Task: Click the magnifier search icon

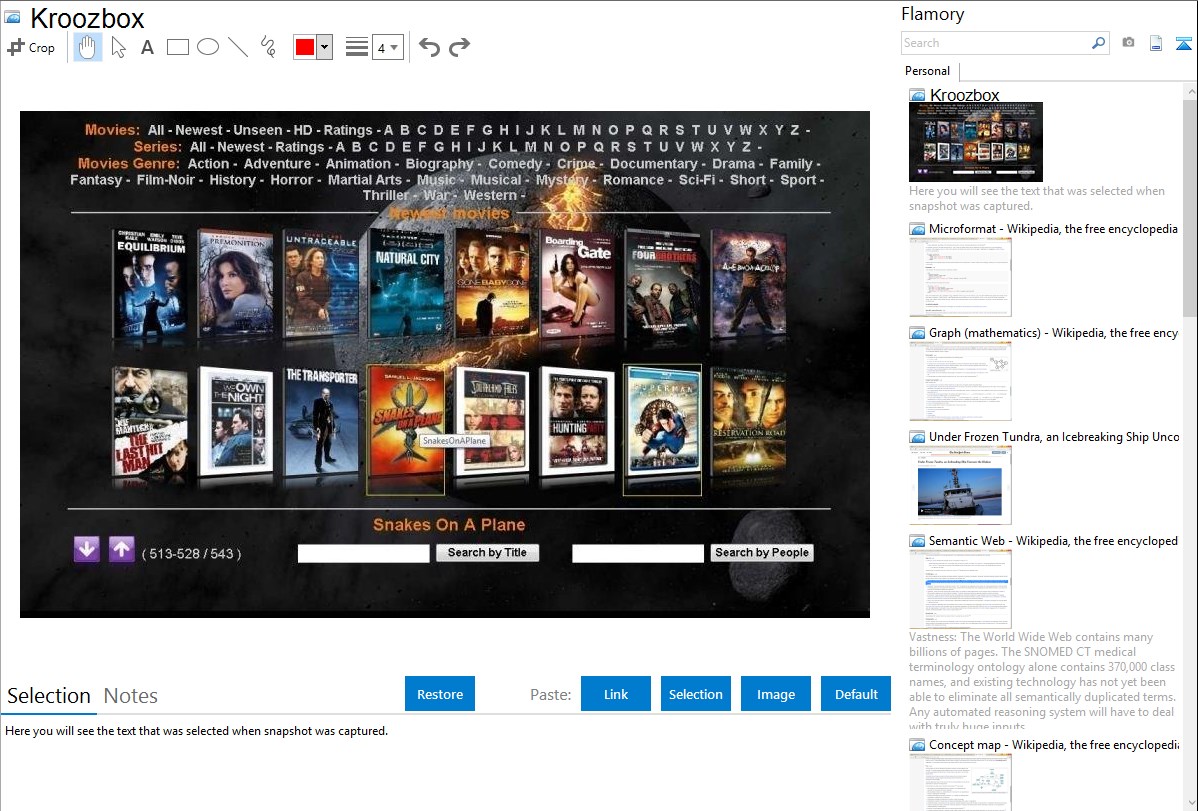Action: pyautogui.click(x=1099, y=43)
